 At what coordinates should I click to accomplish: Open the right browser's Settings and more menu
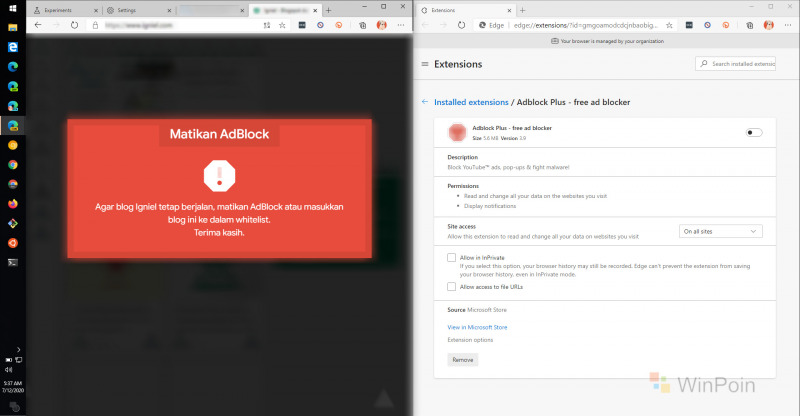point(788,25)
